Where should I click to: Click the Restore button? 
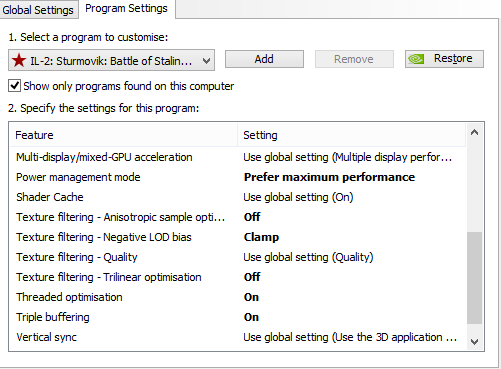[x=444, y=59]
